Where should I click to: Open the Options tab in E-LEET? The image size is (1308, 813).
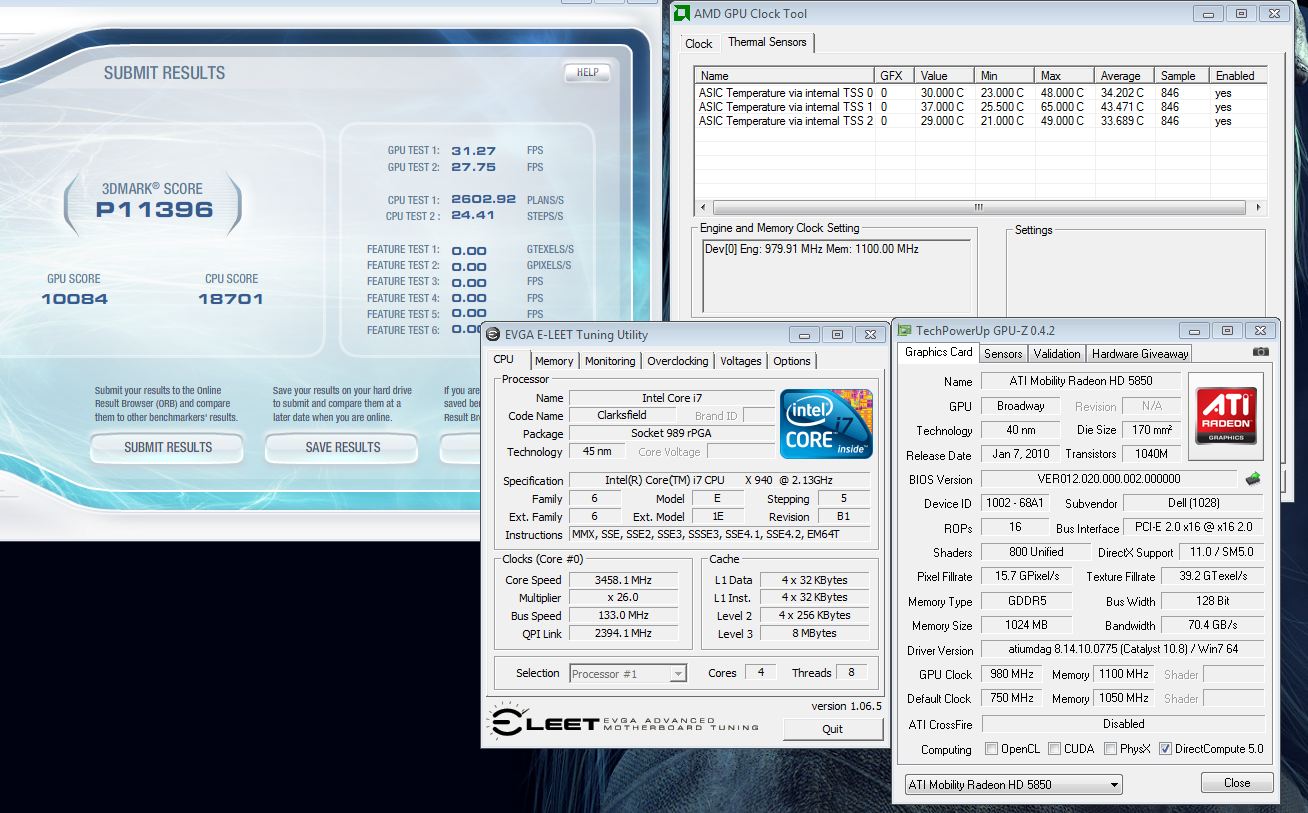(792, 361)
